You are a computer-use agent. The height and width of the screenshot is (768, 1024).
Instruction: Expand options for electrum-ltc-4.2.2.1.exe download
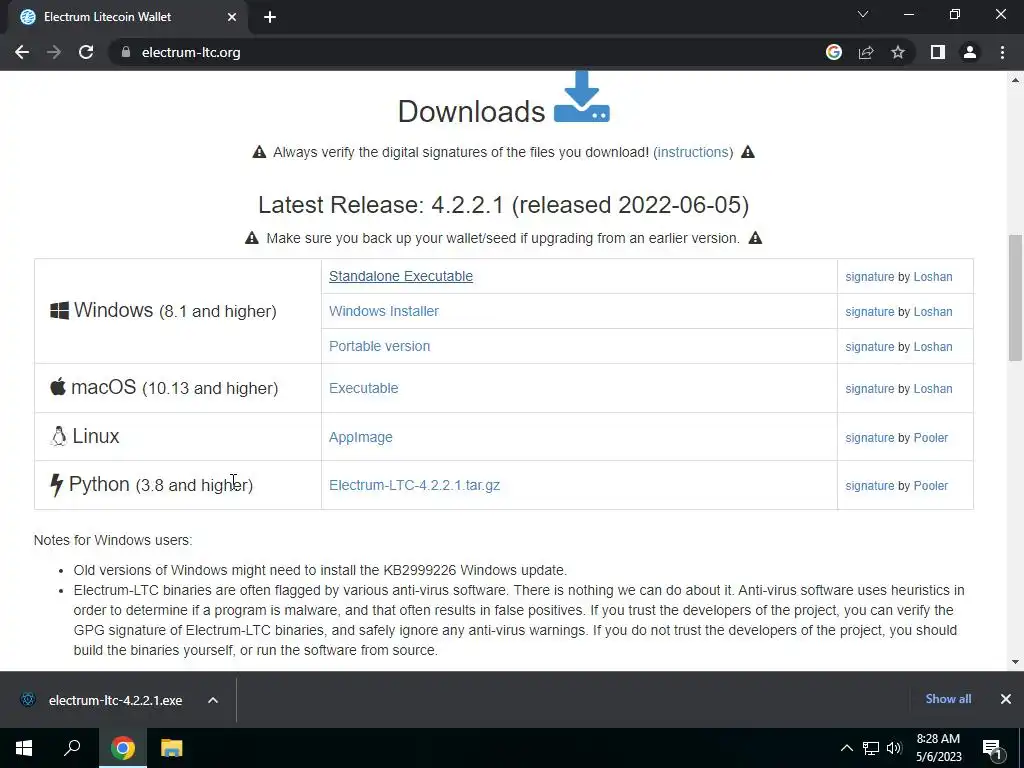pyautogui.click(x=213, y=700)
